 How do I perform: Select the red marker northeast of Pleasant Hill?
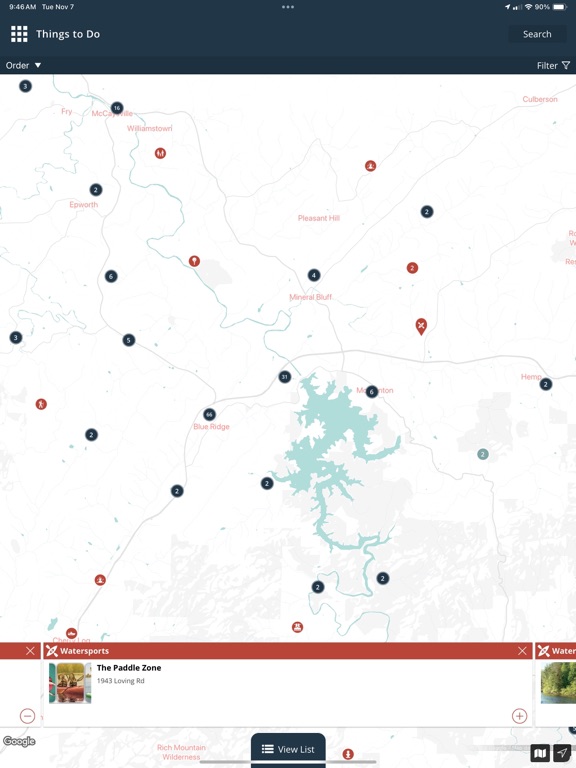pos(370,166)
